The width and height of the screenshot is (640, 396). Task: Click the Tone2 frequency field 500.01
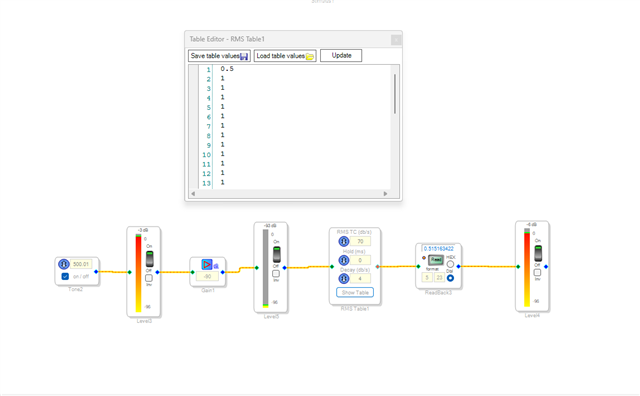point(81,264)
